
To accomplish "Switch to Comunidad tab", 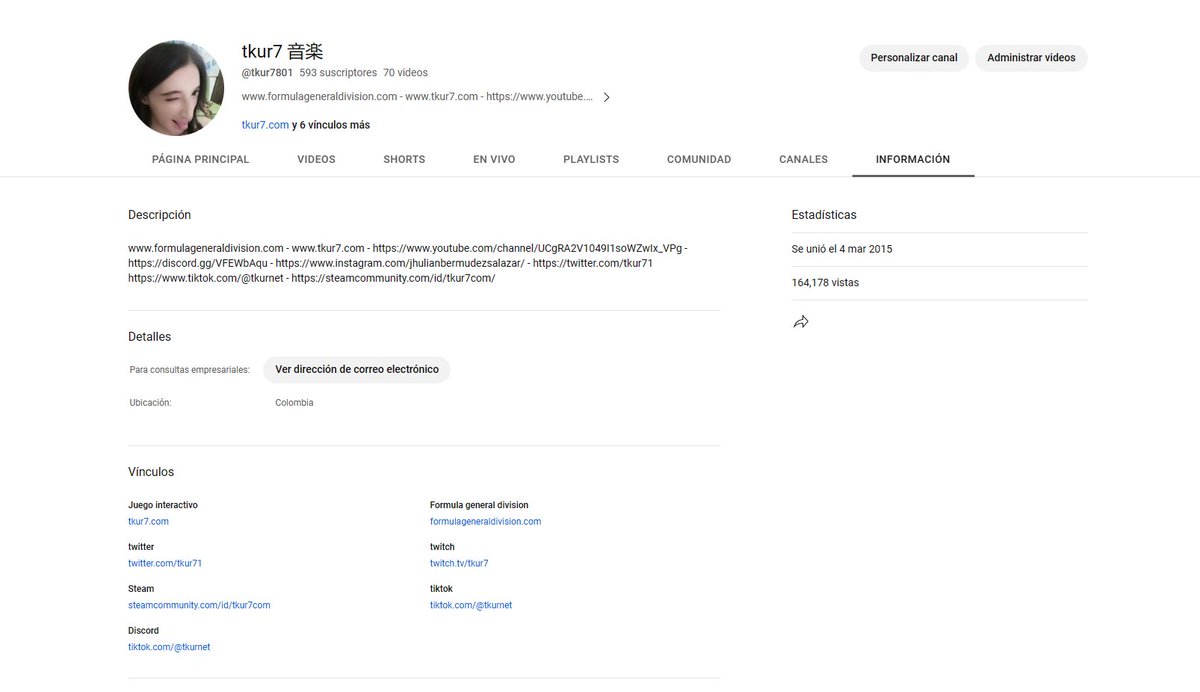I will (x=699, y=159).
